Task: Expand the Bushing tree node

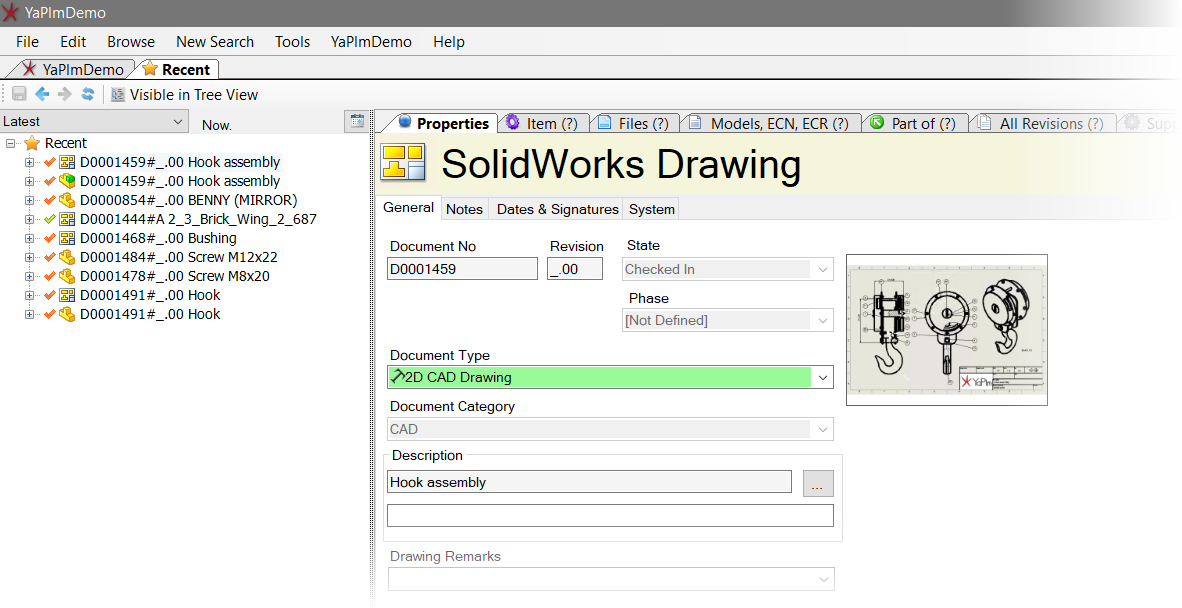Action: [x=29, y=238]
